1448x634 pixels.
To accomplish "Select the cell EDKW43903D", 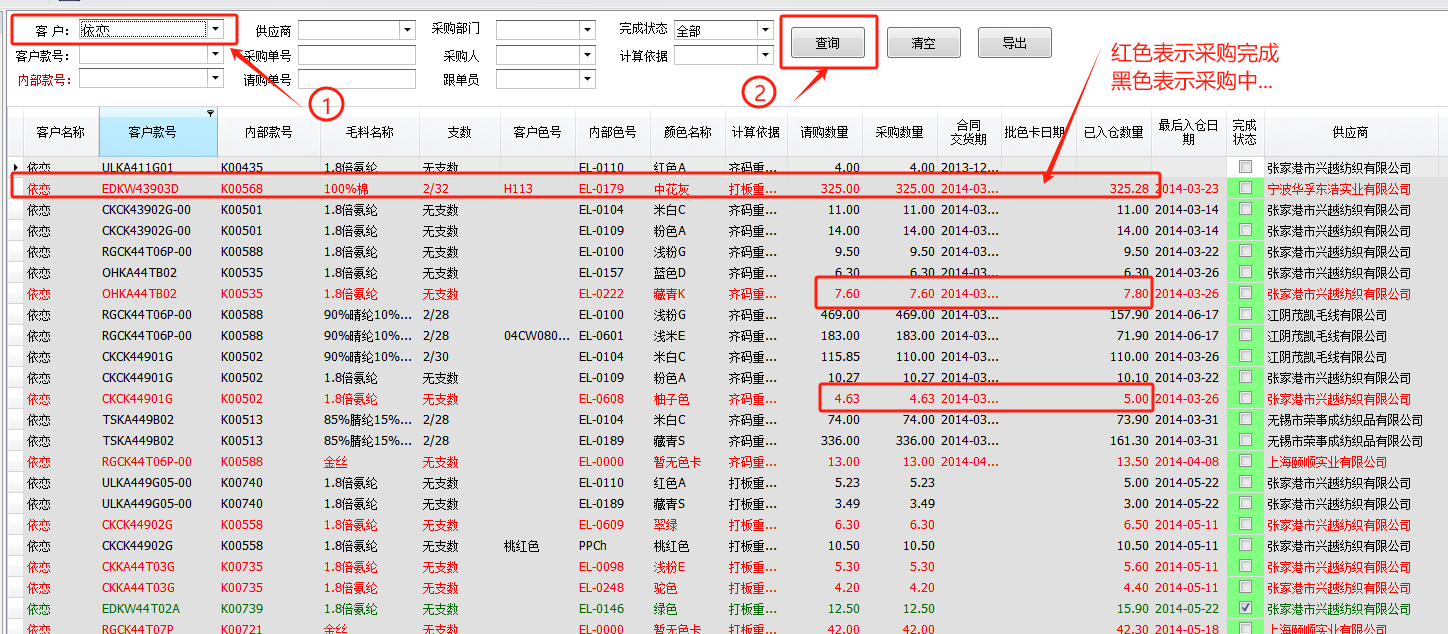I will coord(158,188).
